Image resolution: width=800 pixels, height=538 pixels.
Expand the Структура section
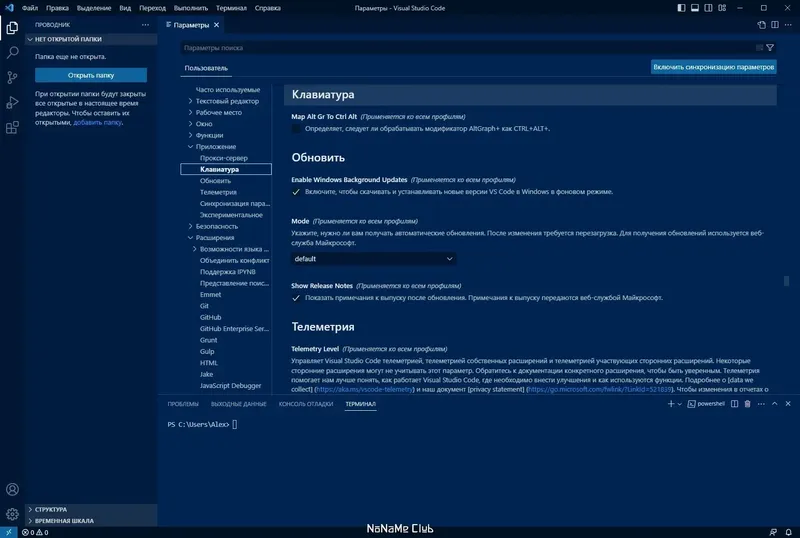click(91, 509)
